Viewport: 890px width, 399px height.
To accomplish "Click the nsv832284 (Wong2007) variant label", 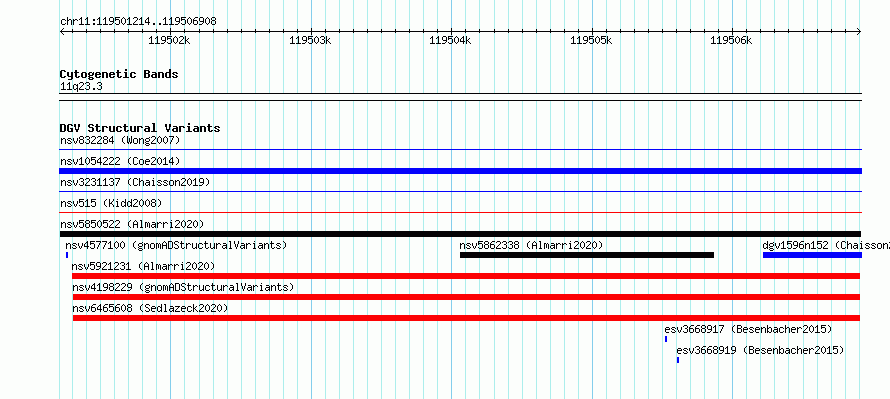I will click(x=120, y=140).
